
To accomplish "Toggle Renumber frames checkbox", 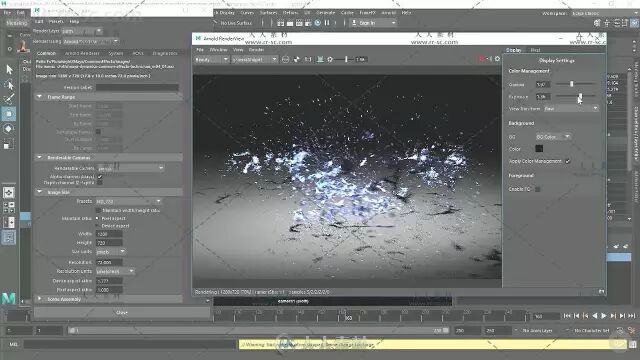I will [x=98, y=132].
